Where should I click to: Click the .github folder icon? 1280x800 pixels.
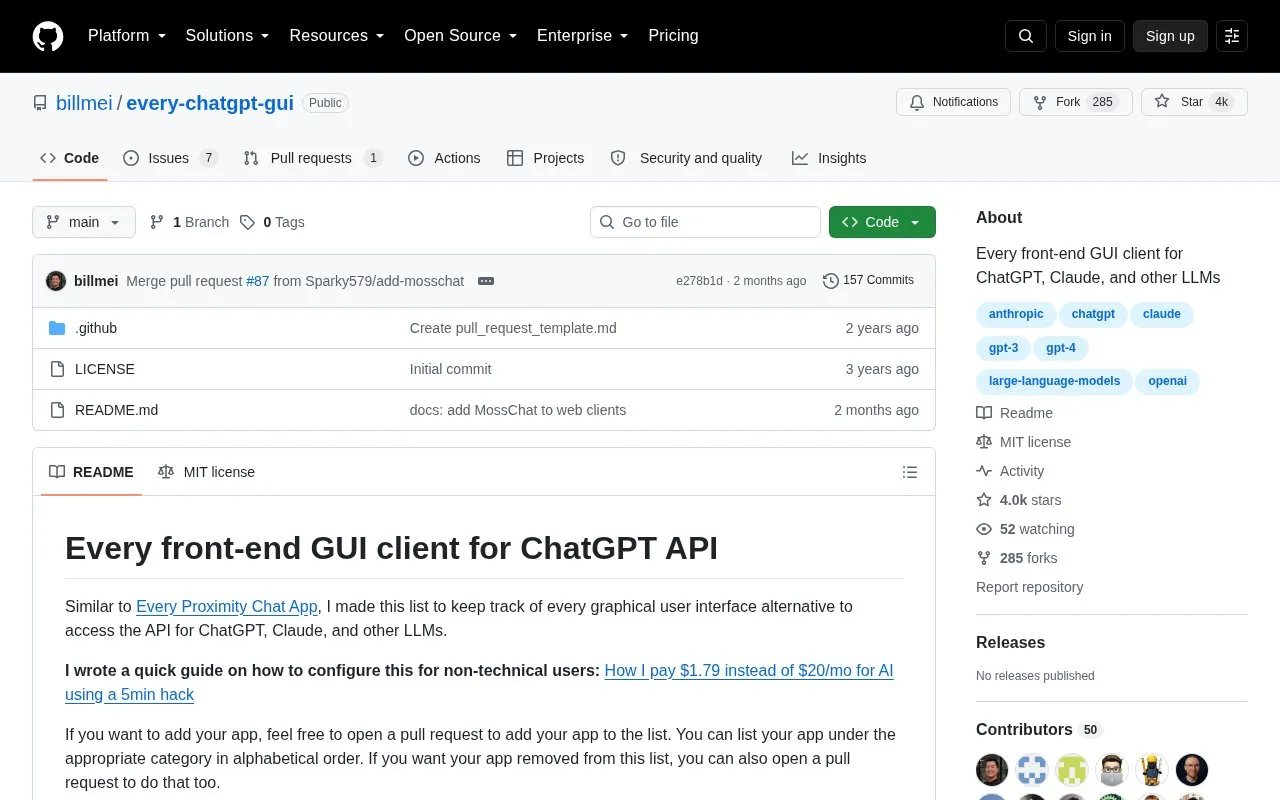pyautogui.click(x=57, y=328)
